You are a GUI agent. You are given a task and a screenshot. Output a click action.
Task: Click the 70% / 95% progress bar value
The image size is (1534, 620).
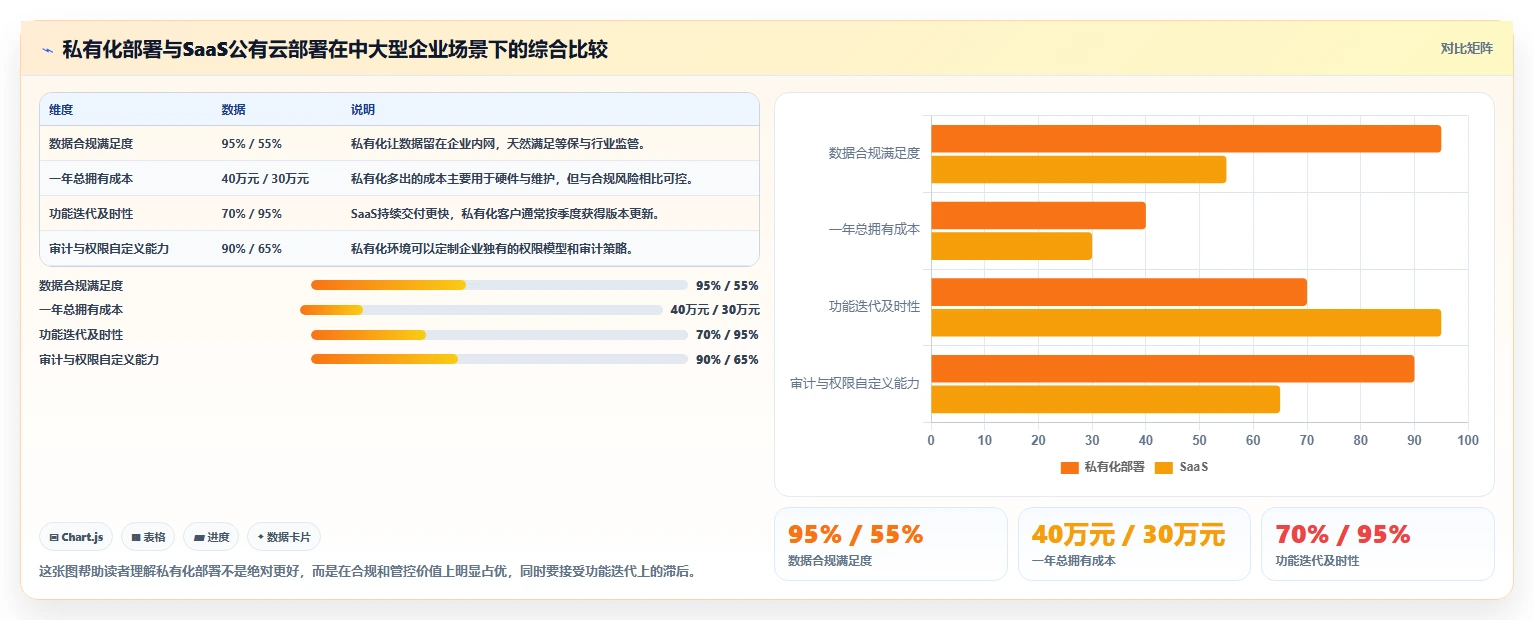tap(727, 334)
